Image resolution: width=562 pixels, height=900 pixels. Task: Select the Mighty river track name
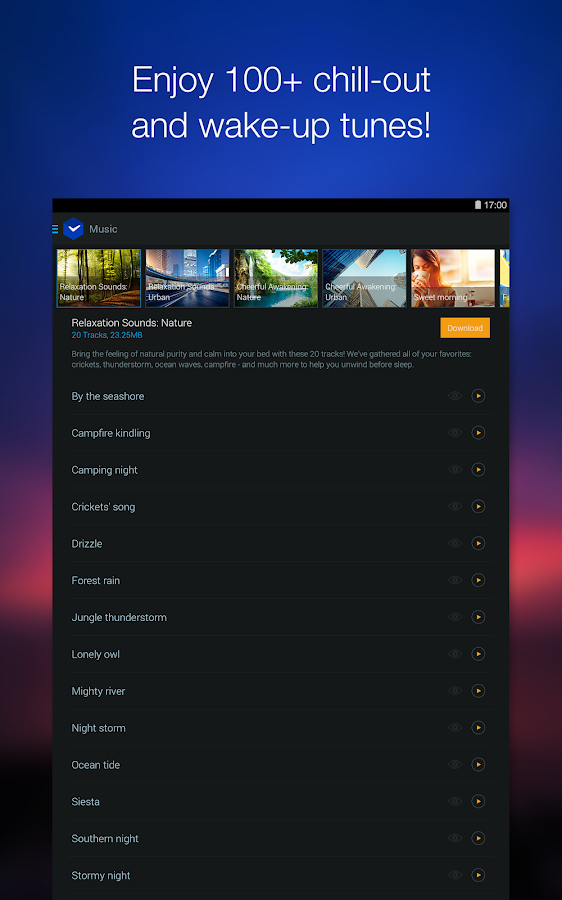point(98,691)
